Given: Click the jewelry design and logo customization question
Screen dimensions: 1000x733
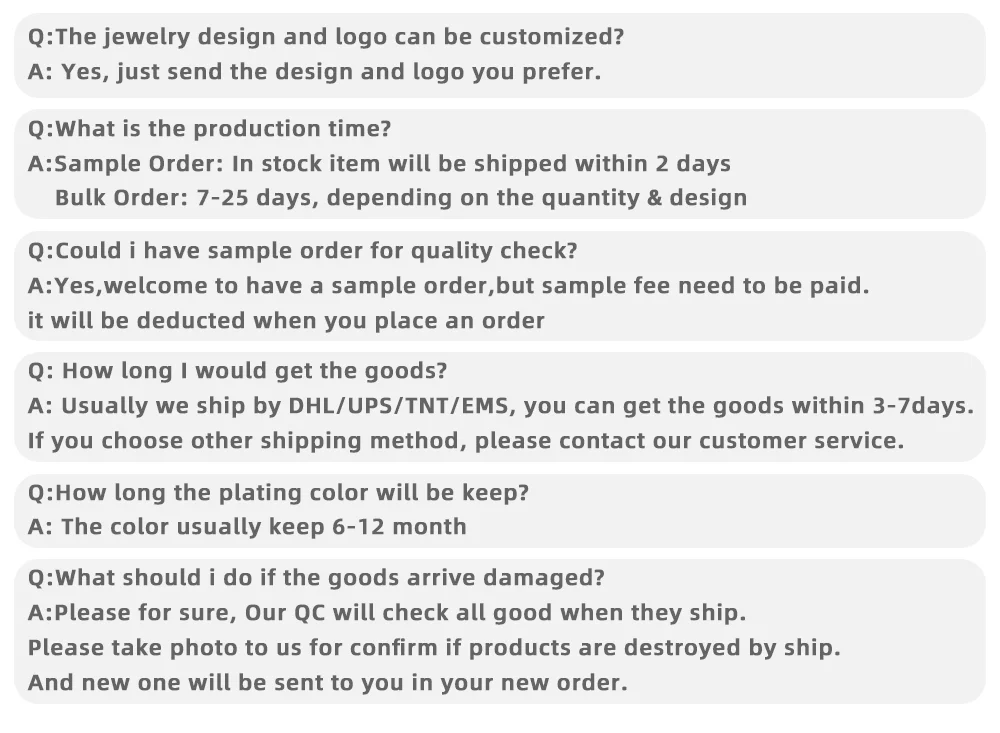Looking at the screenshot, I should click(x=326, y=37).
